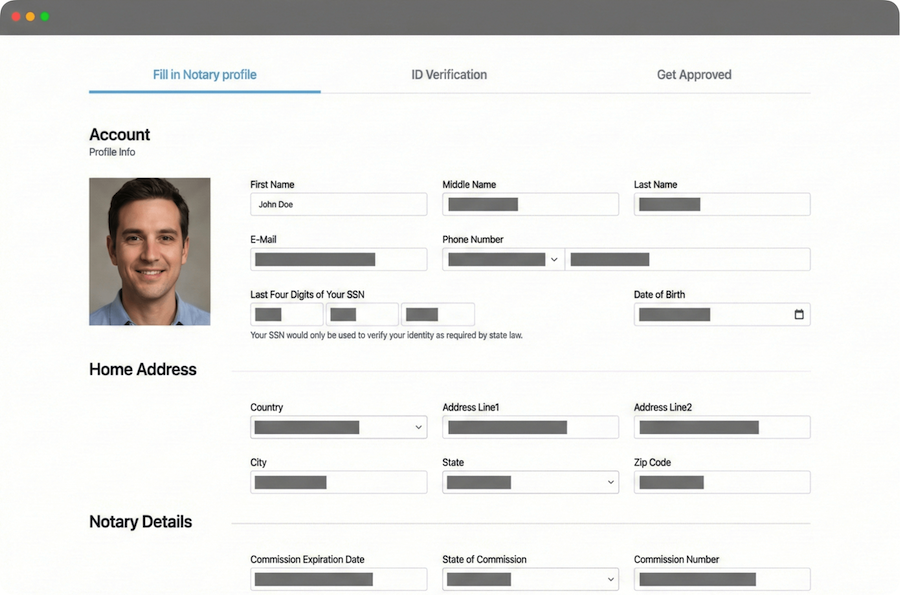The height and width of the screenshot is (595, 900).
Task: Go to the Get Approved tab
Action: 694,75
